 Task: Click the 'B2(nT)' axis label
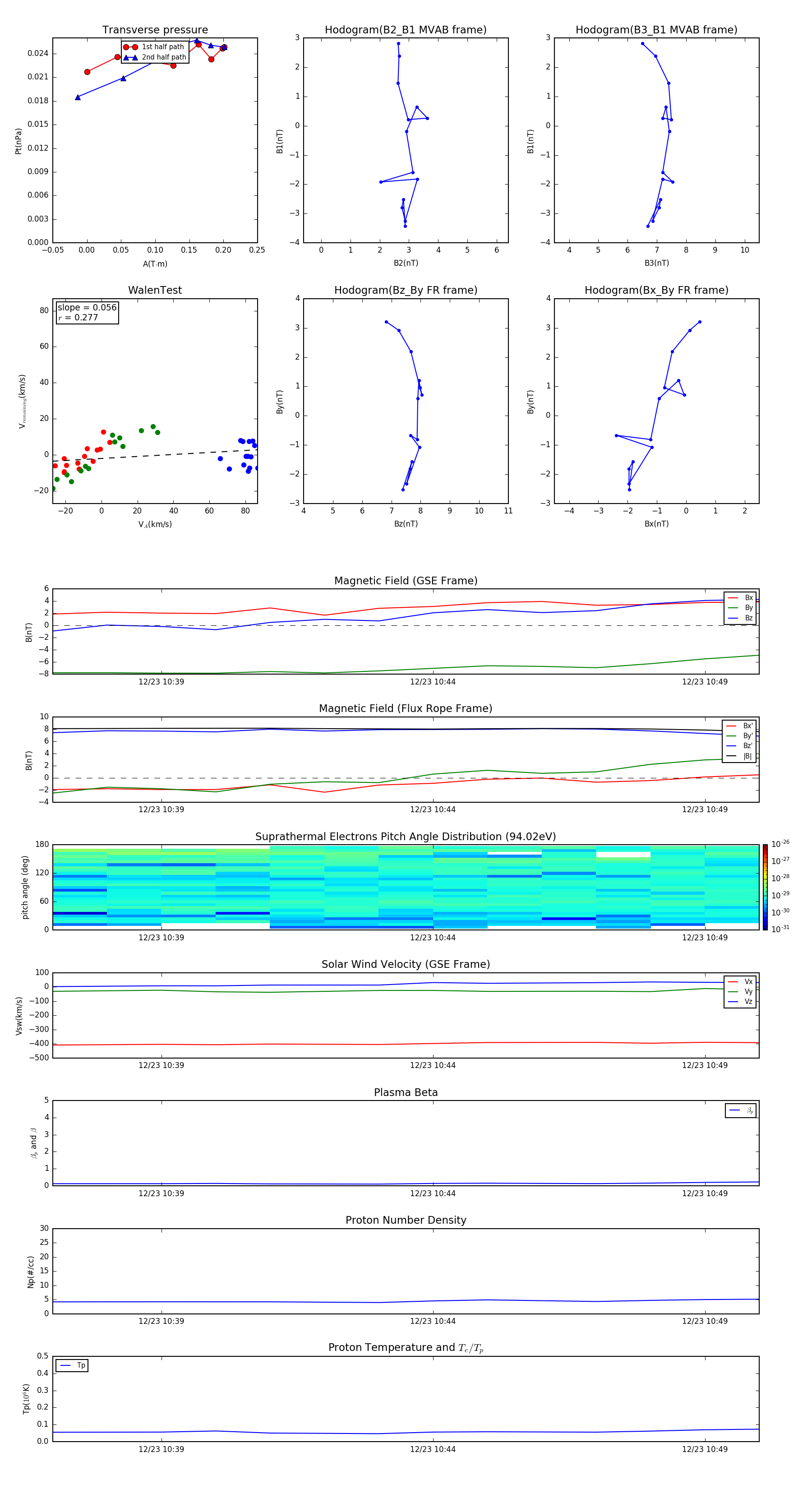pyautogui.click(x=406, y=264)
